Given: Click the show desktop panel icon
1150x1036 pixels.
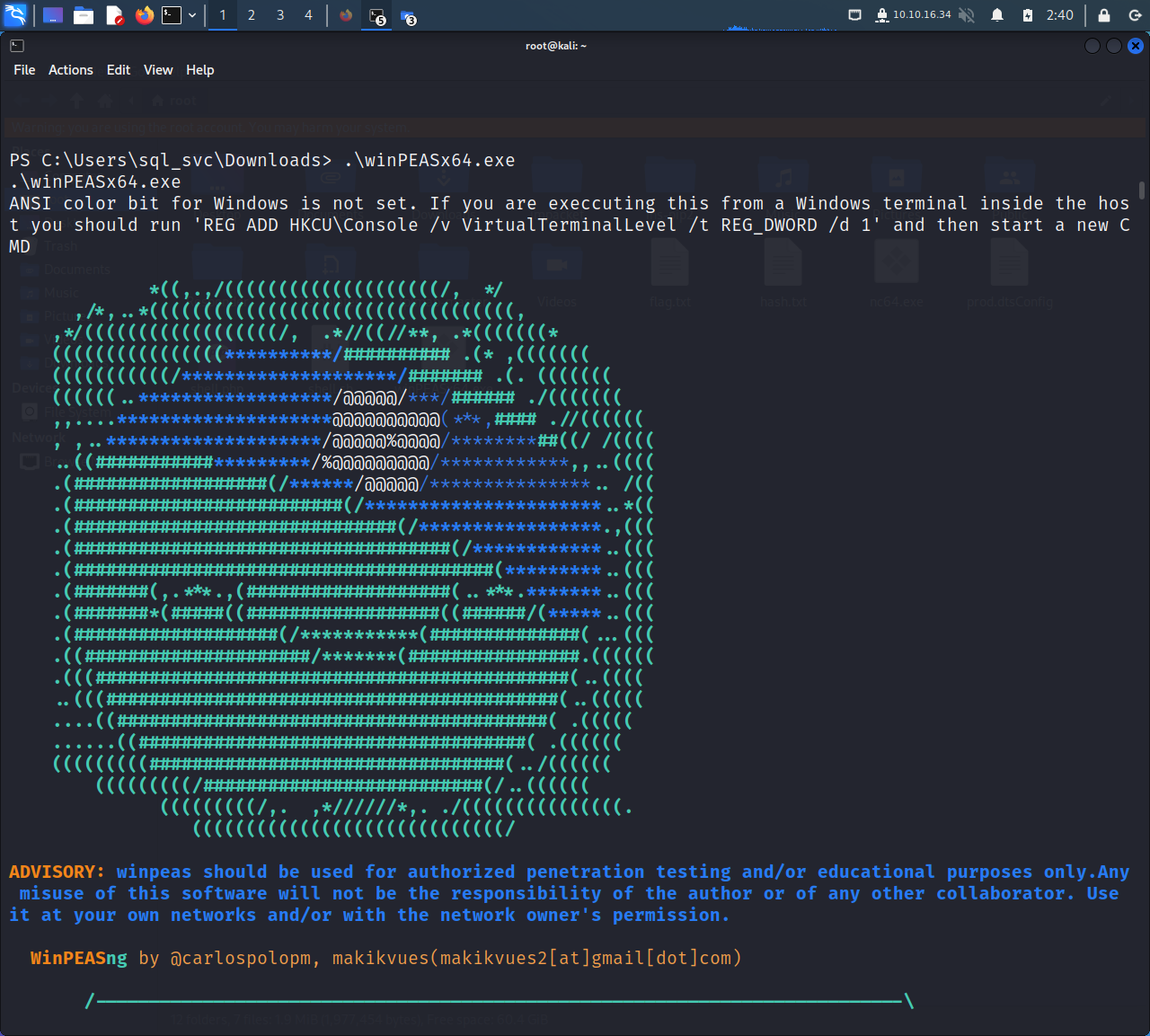Looking at the screenshot, I should (x=53, y=15).
